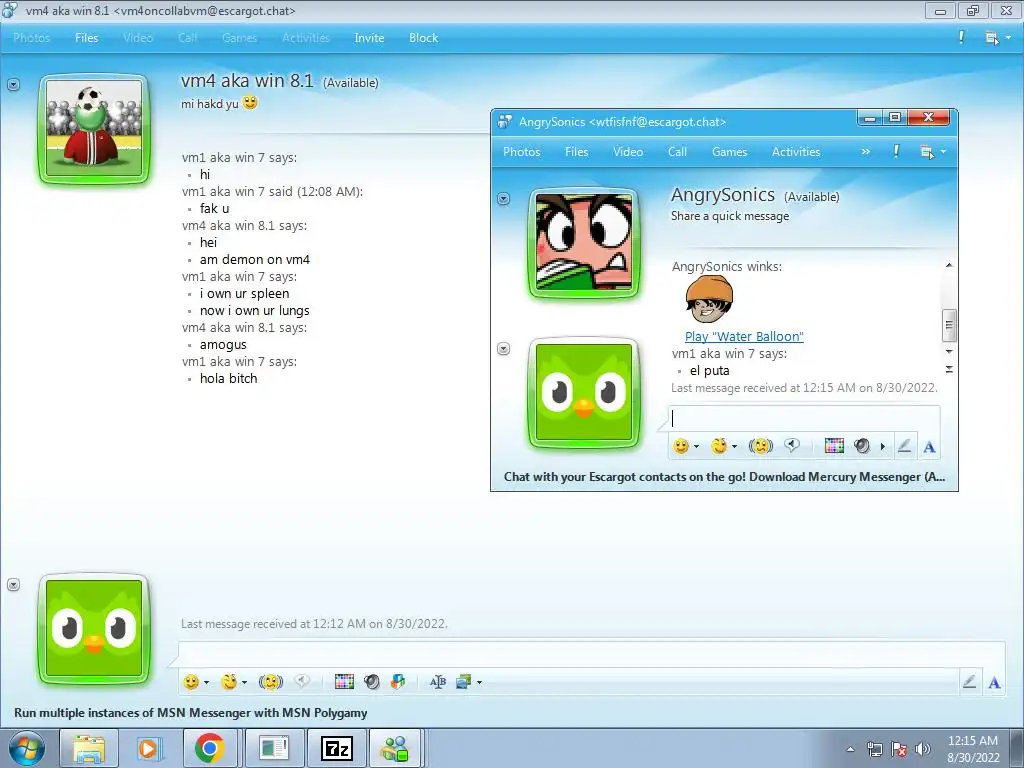Click message input box in vm4 window

tap(591, 654)
